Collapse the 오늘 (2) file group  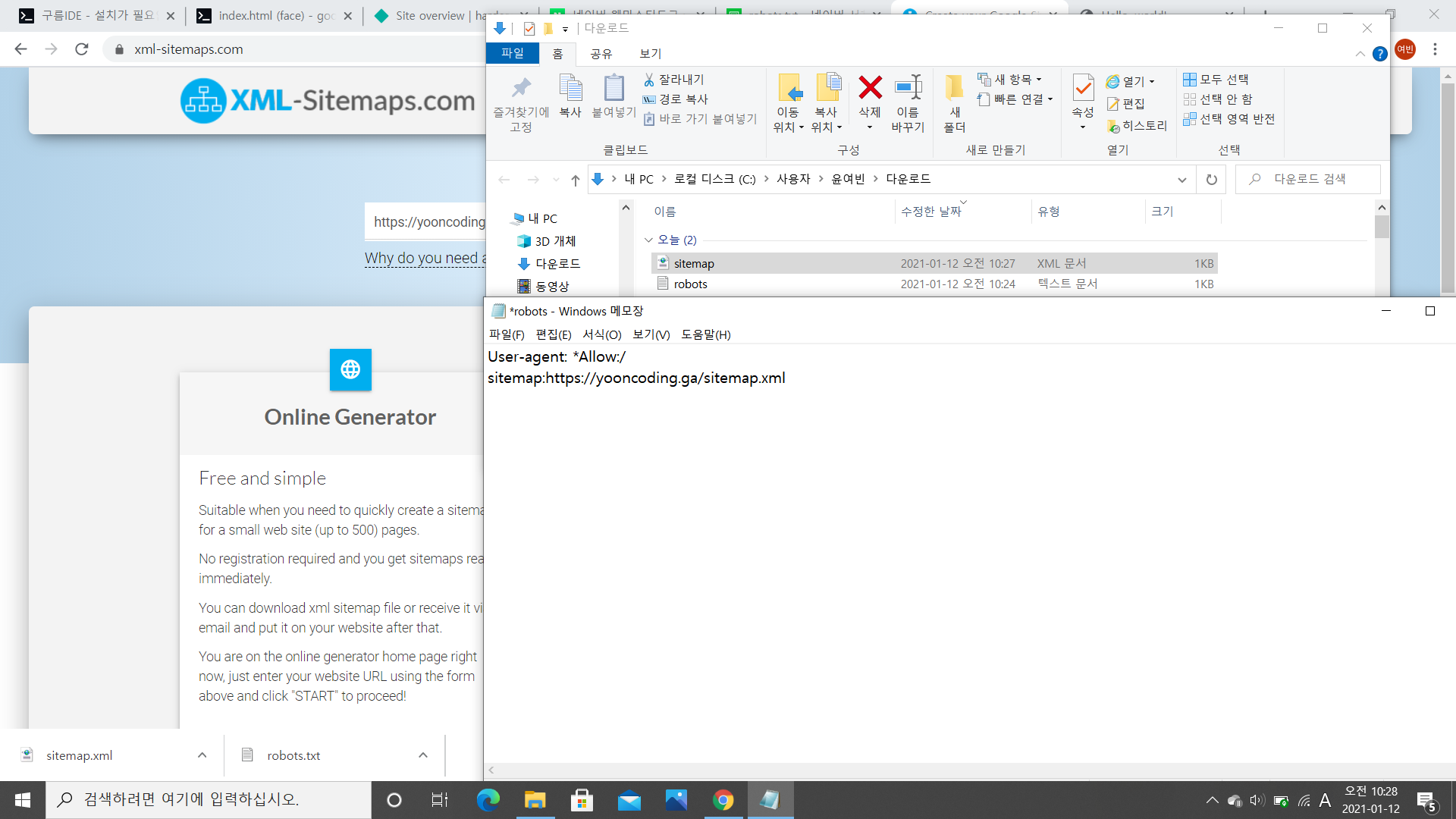[x=648, y=240]
